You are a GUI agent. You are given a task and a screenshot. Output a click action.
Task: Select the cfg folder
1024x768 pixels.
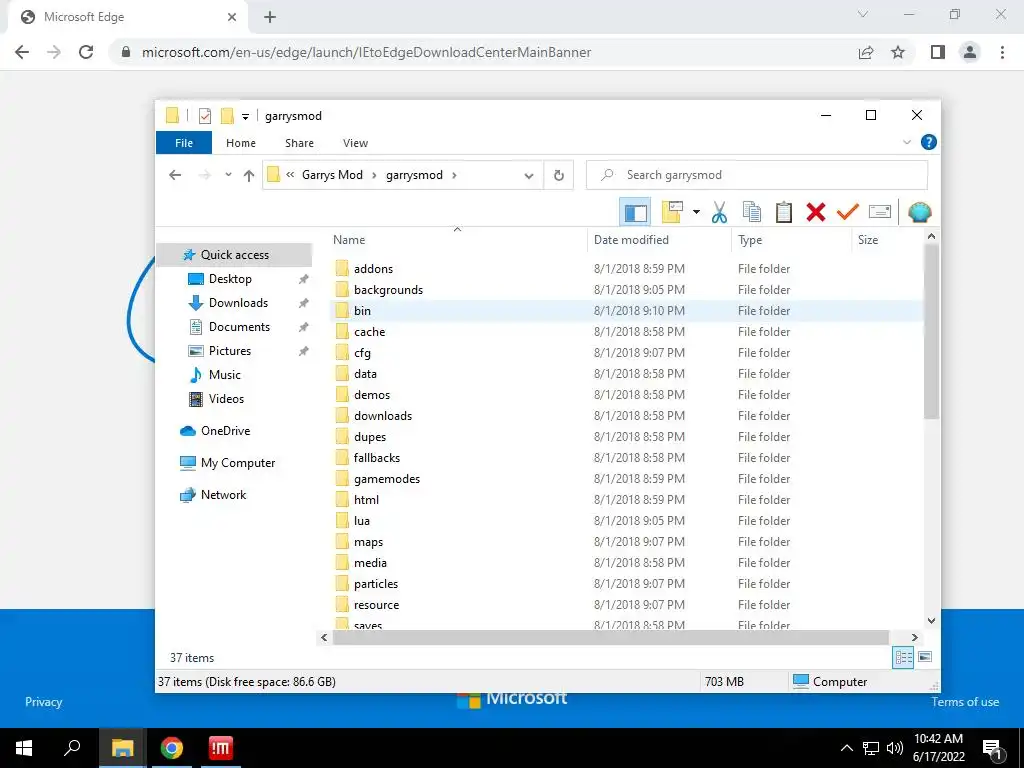pos(362,353)
